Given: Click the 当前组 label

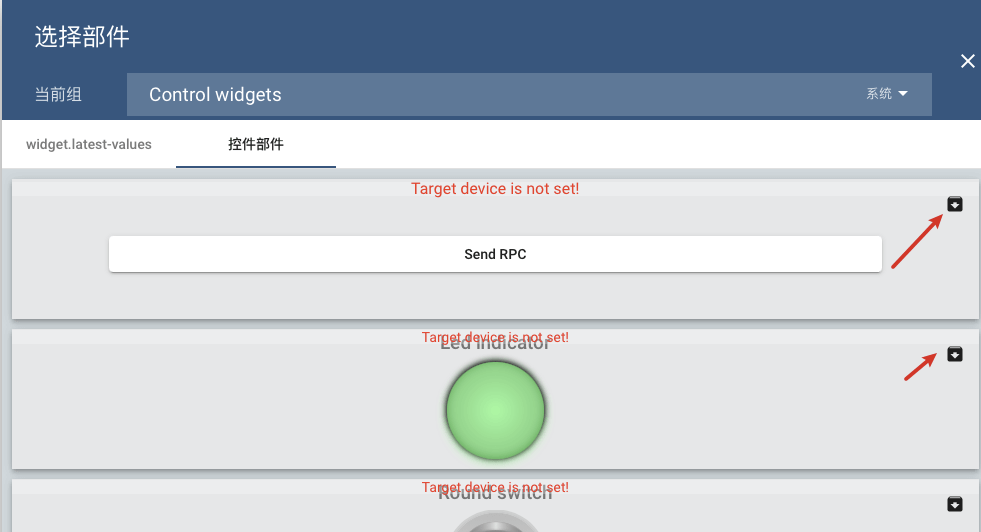Looking at the screenshot, I should 58,95.
